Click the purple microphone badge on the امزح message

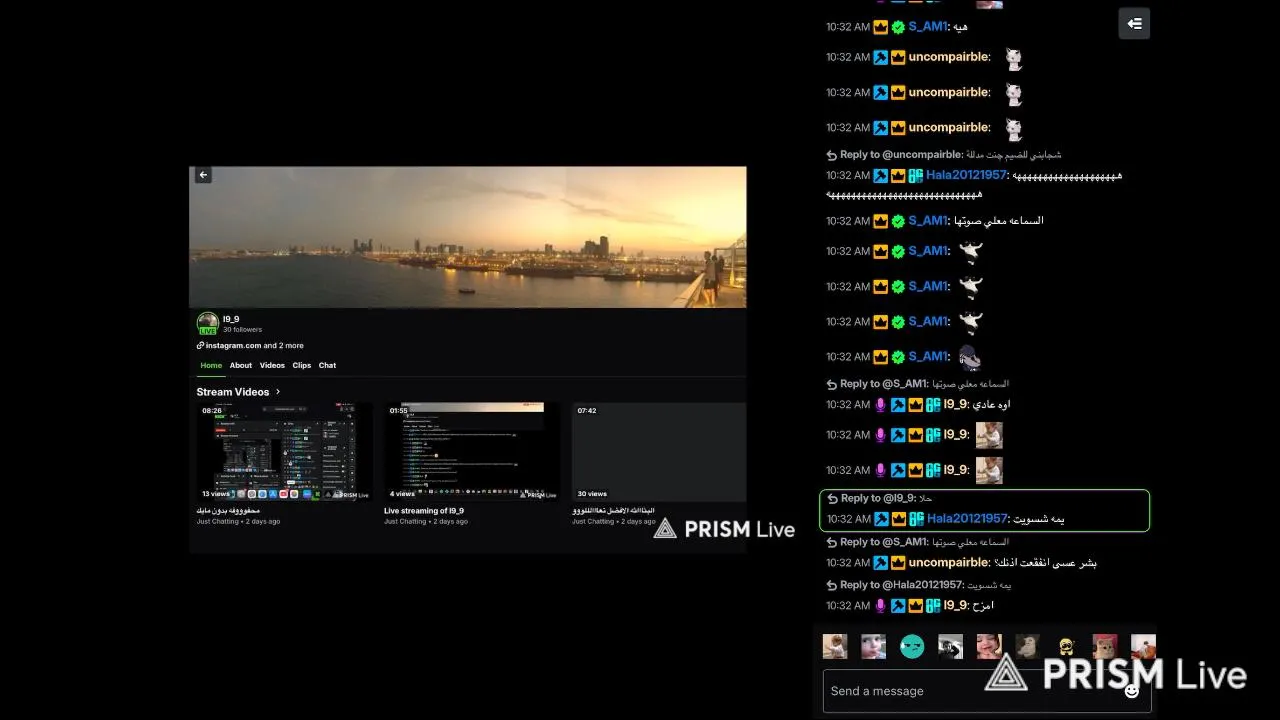881,605
